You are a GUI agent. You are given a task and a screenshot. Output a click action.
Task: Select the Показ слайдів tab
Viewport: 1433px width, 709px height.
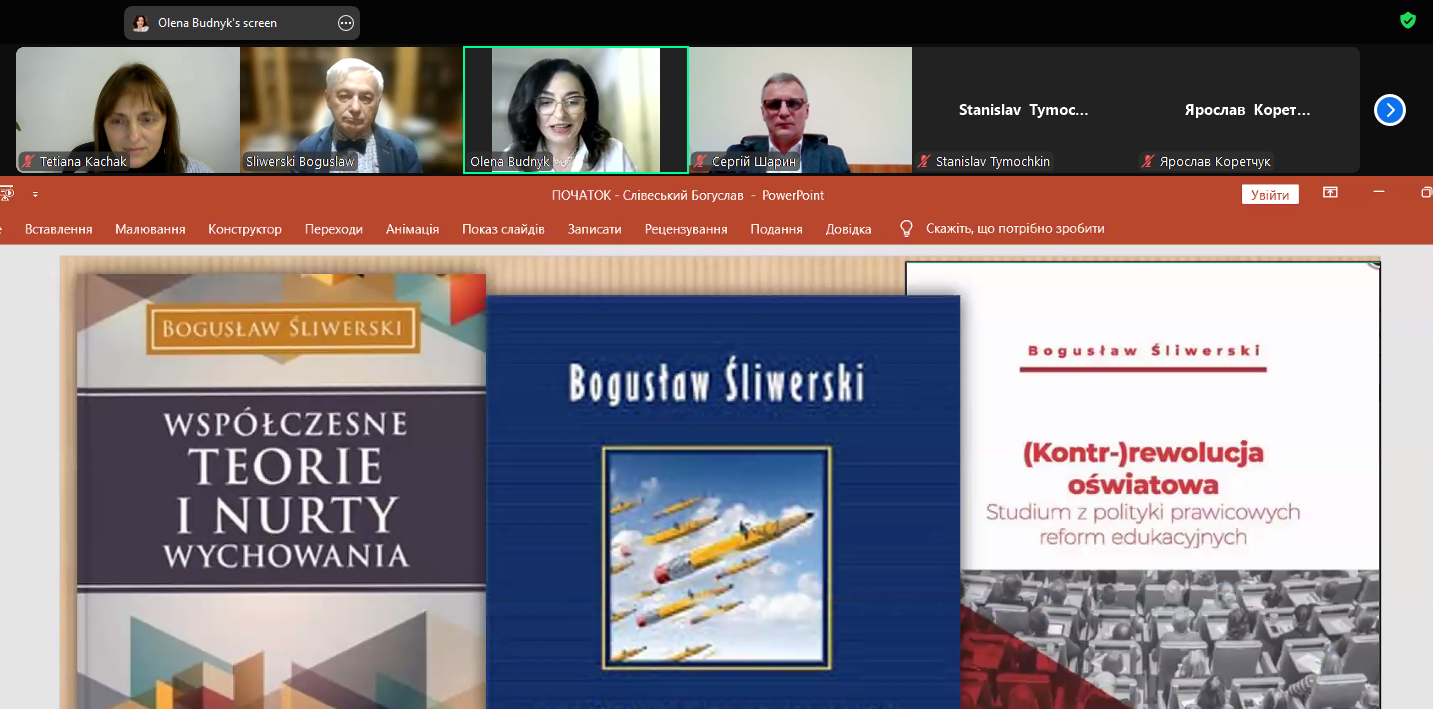503,229
